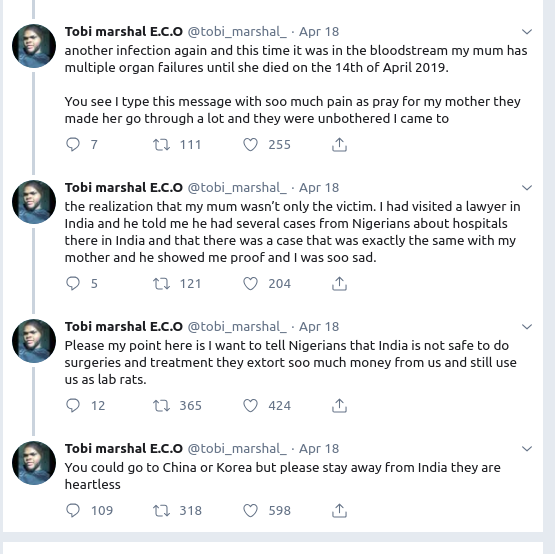This screenshot has width=555, height=554.
Task: Reply to the tweet with 5 comments
Action: (x=73, y=284)
